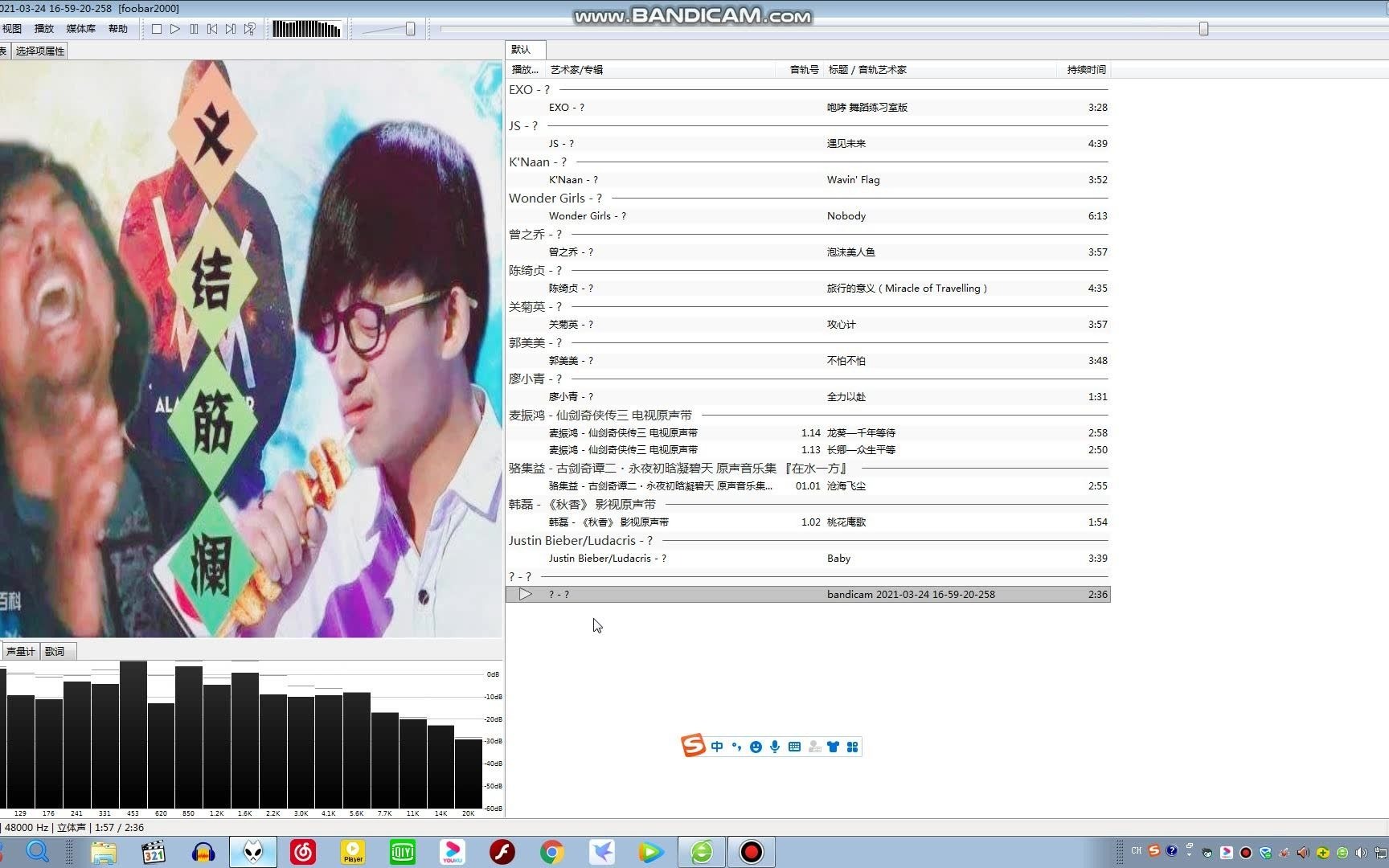Select the track 沧海飞尘
Image resolution: width=1389 pixels, height=868 pixels.
pyautogui.click(x=808, y=486)
